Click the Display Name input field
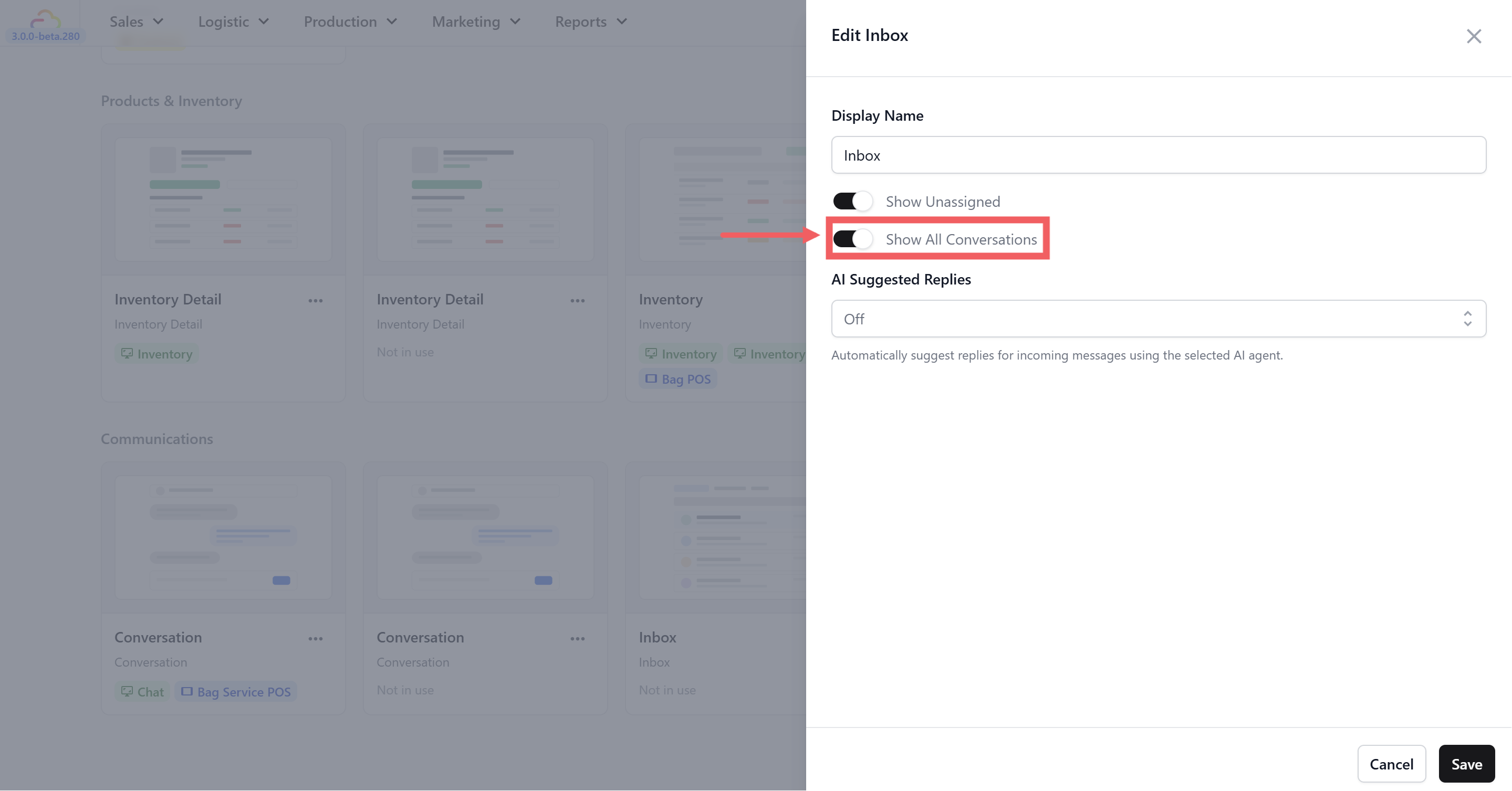 pyautogui.click(x=1158, y=155)
